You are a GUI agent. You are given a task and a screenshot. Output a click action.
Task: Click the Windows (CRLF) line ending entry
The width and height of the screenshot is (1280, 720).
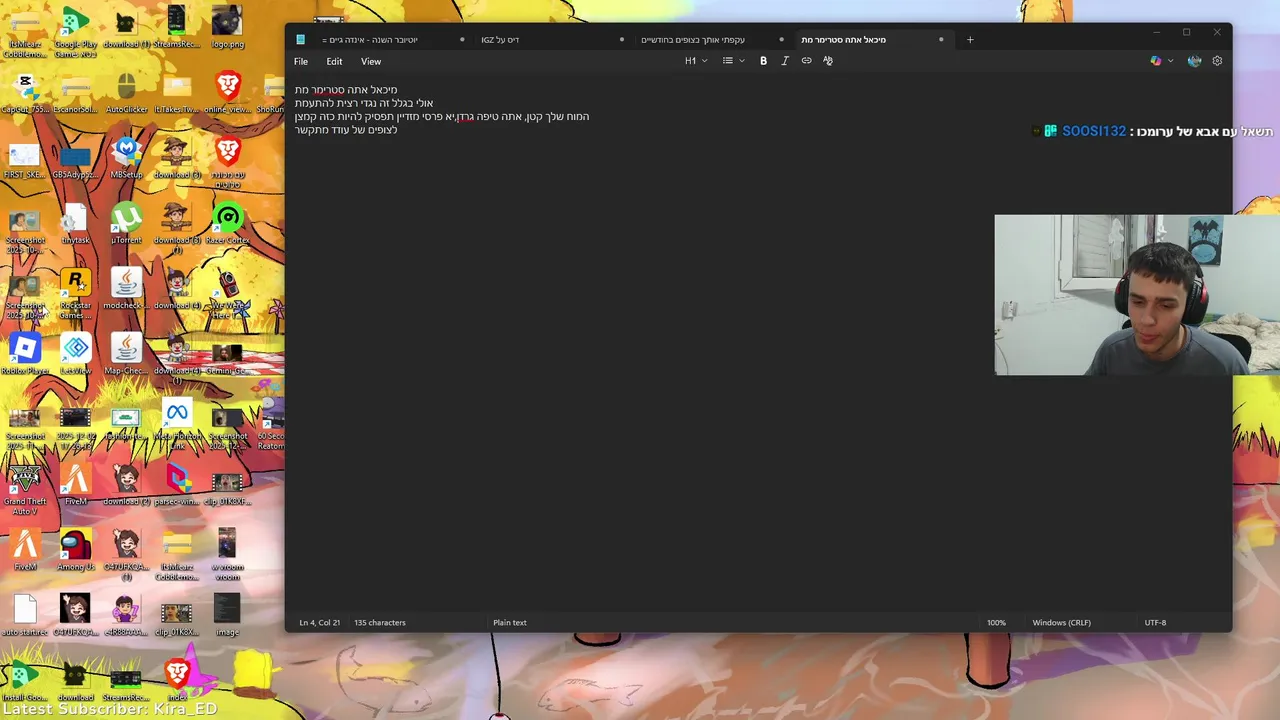pyautogui.click(x=1061, y=623)
